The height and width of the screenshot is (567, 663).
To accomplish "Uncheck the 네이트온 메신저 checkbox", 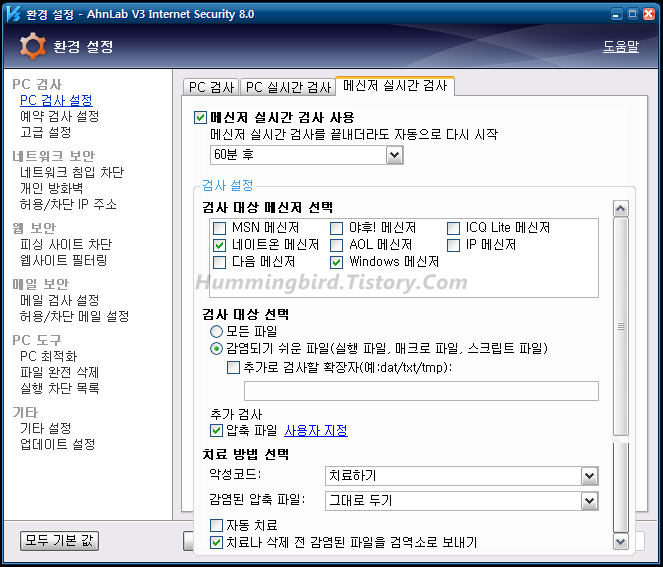I will click(x=220, y=245).
